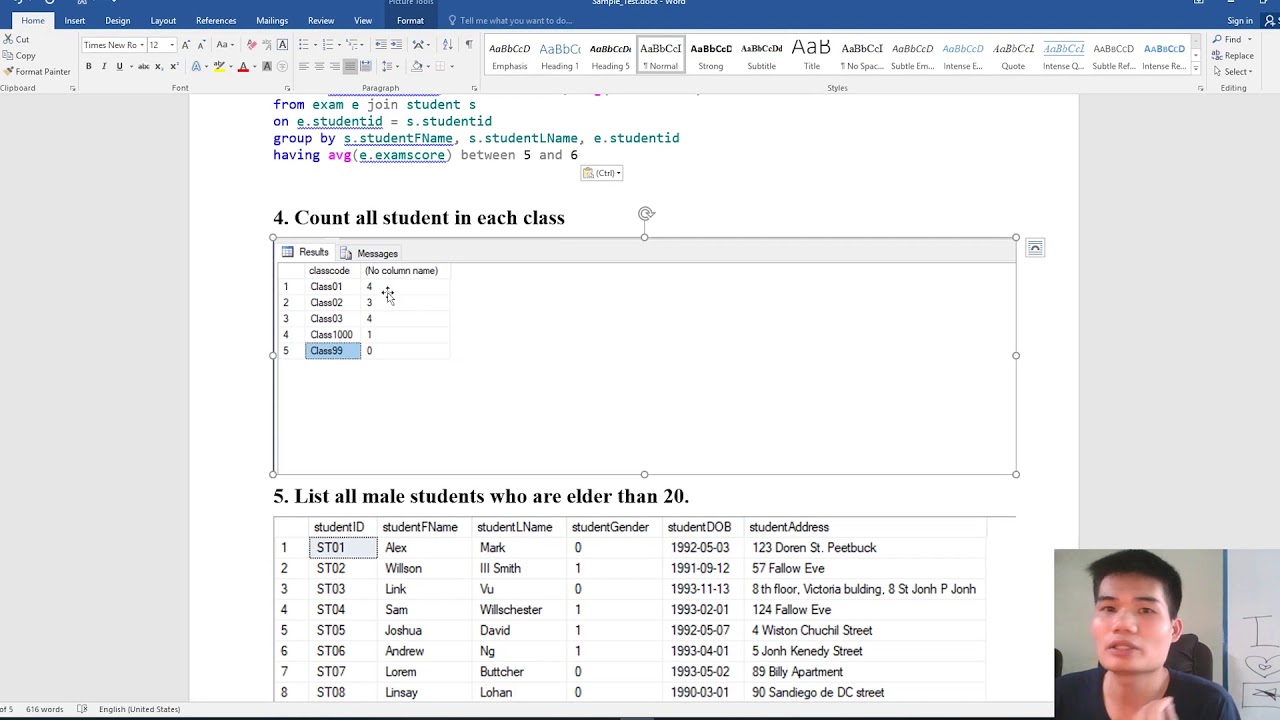Click the Numbering list icon
1280x720 pixels.
tap(327, 45)
